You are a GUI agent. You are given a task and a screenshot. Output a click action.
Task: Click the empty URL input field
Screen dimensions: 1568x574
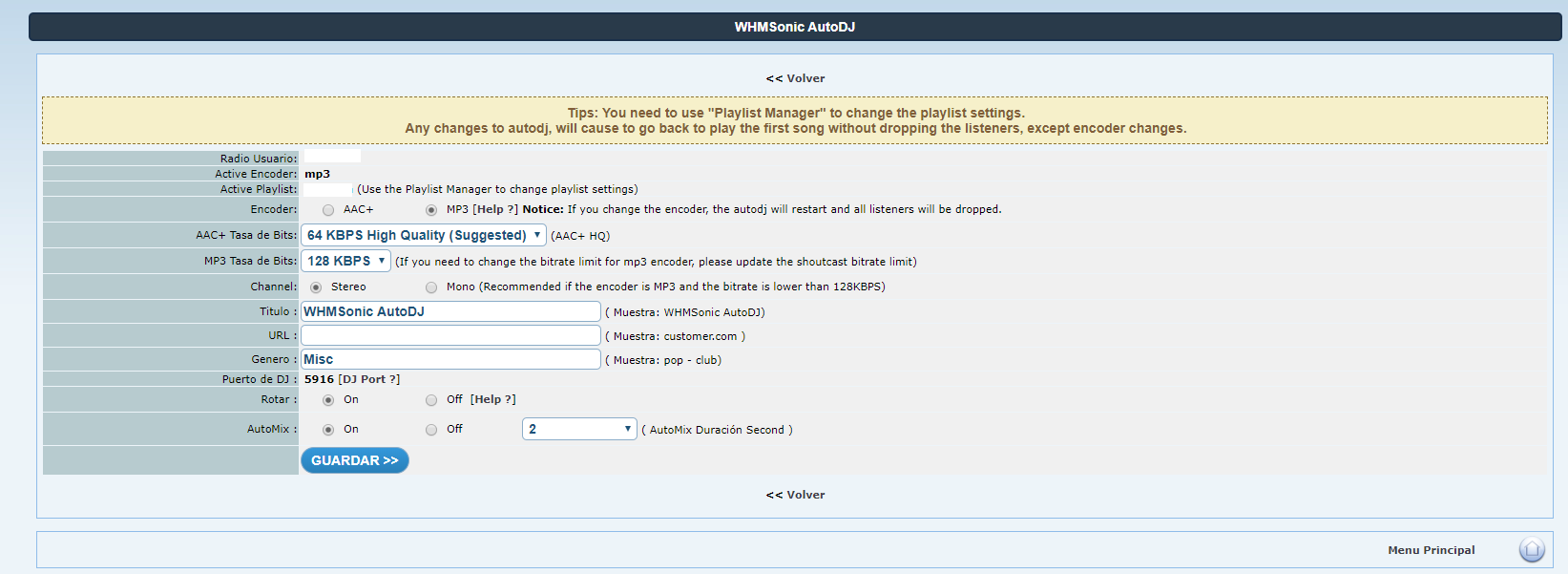450,335
